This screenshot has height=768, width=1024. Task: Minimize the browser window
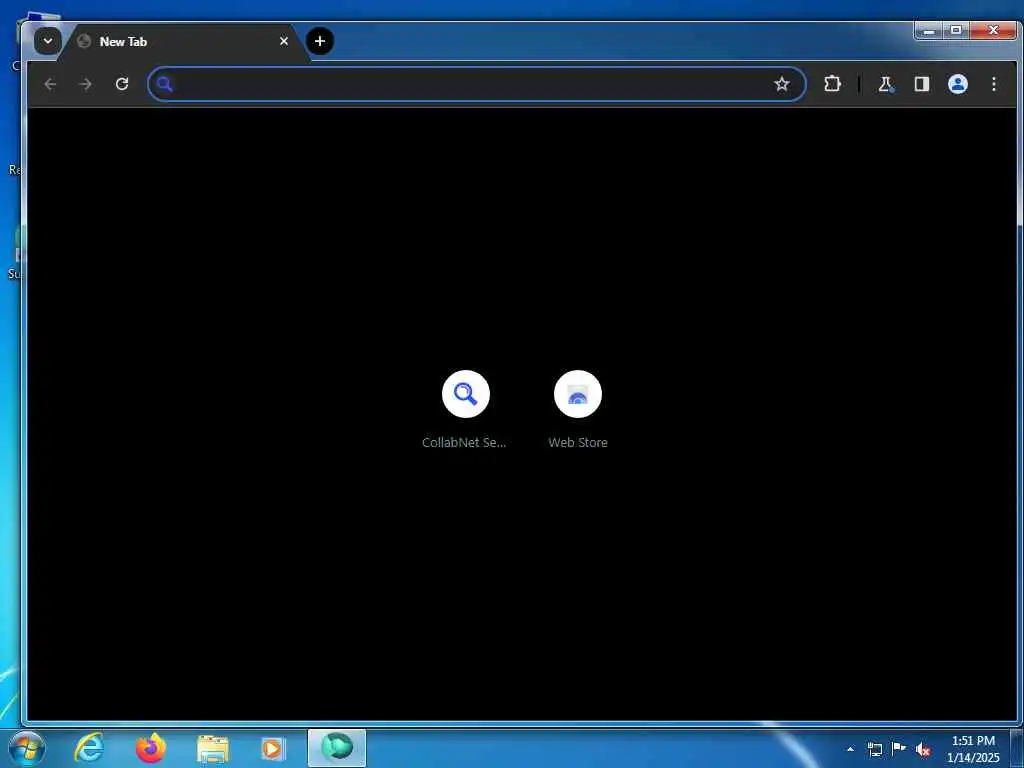tap(929, 30)
